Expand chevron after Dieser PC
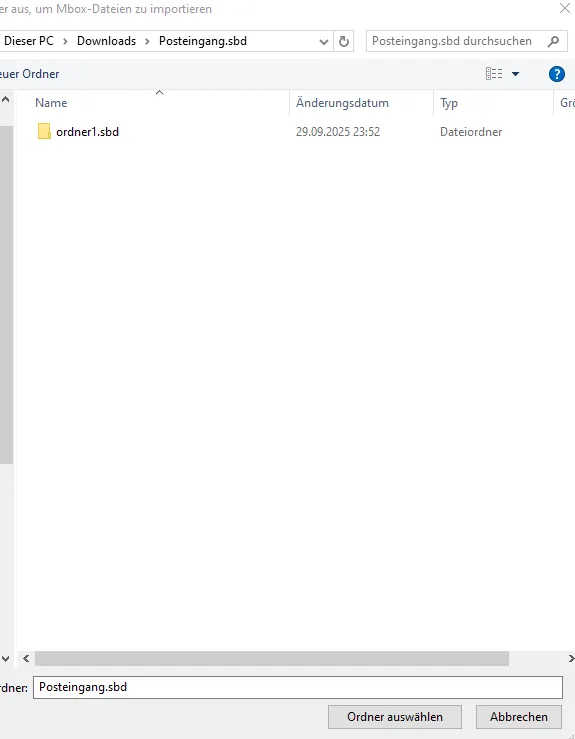This screenshot has height=739, width=575. (66, 41)
